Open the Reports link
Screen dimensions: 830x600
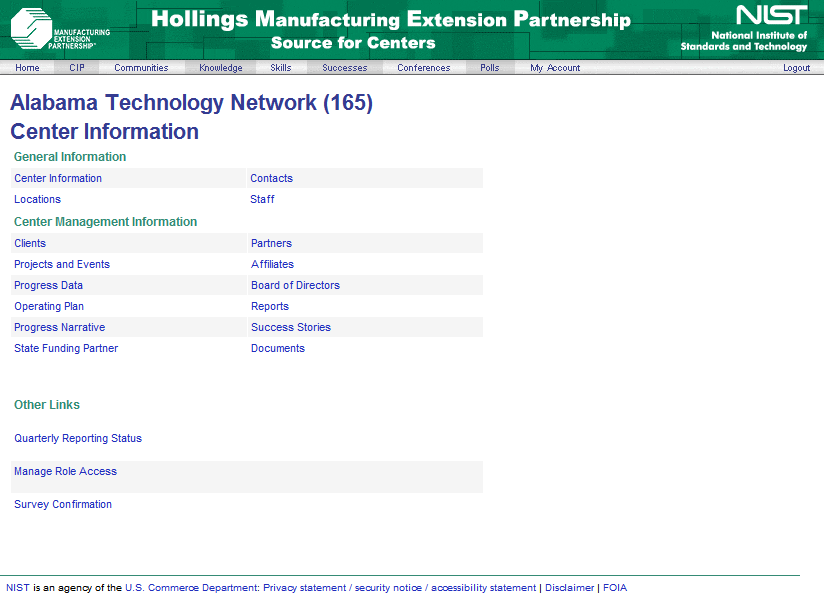tap(269, 307)
